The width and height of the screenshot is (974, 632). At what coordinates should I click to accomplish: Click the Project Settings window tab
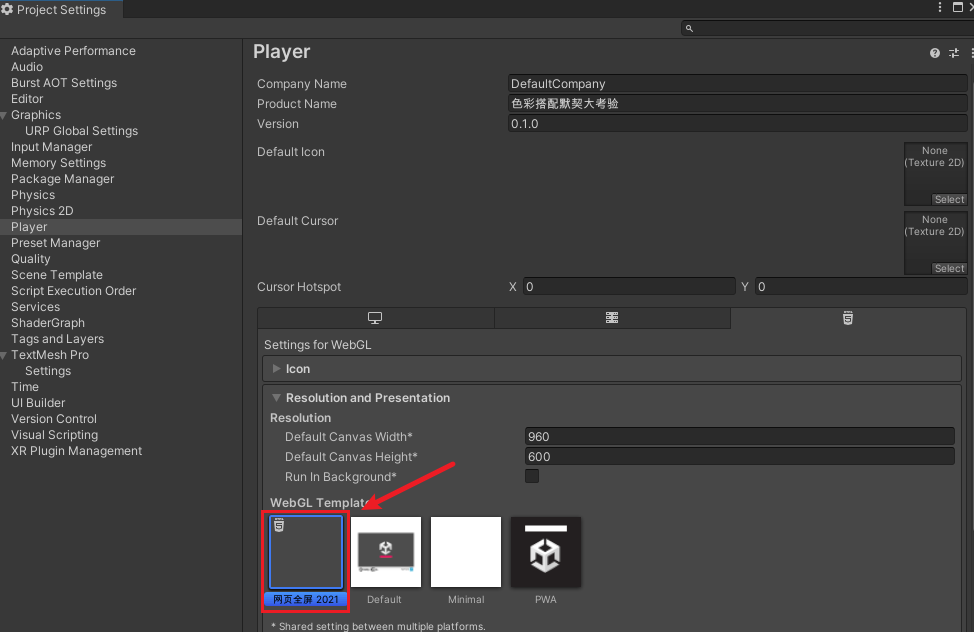point(61,9)
